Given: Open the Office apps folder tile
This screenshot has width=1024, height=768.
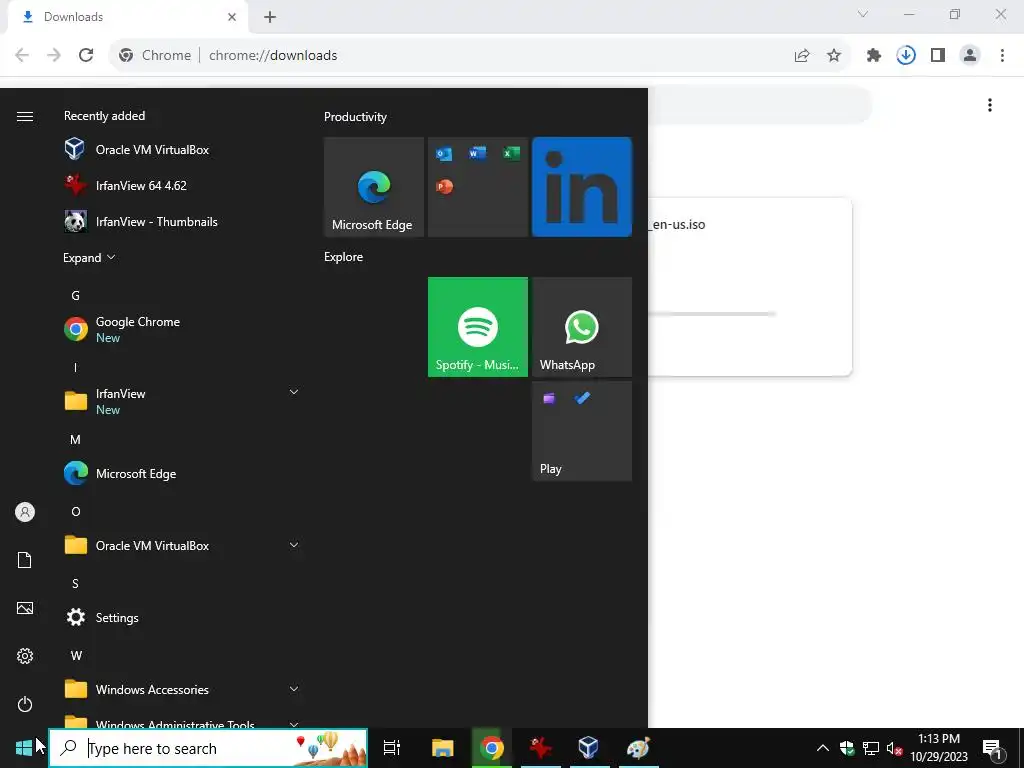Looking at the screenshot, I should [x=477, y=187].
